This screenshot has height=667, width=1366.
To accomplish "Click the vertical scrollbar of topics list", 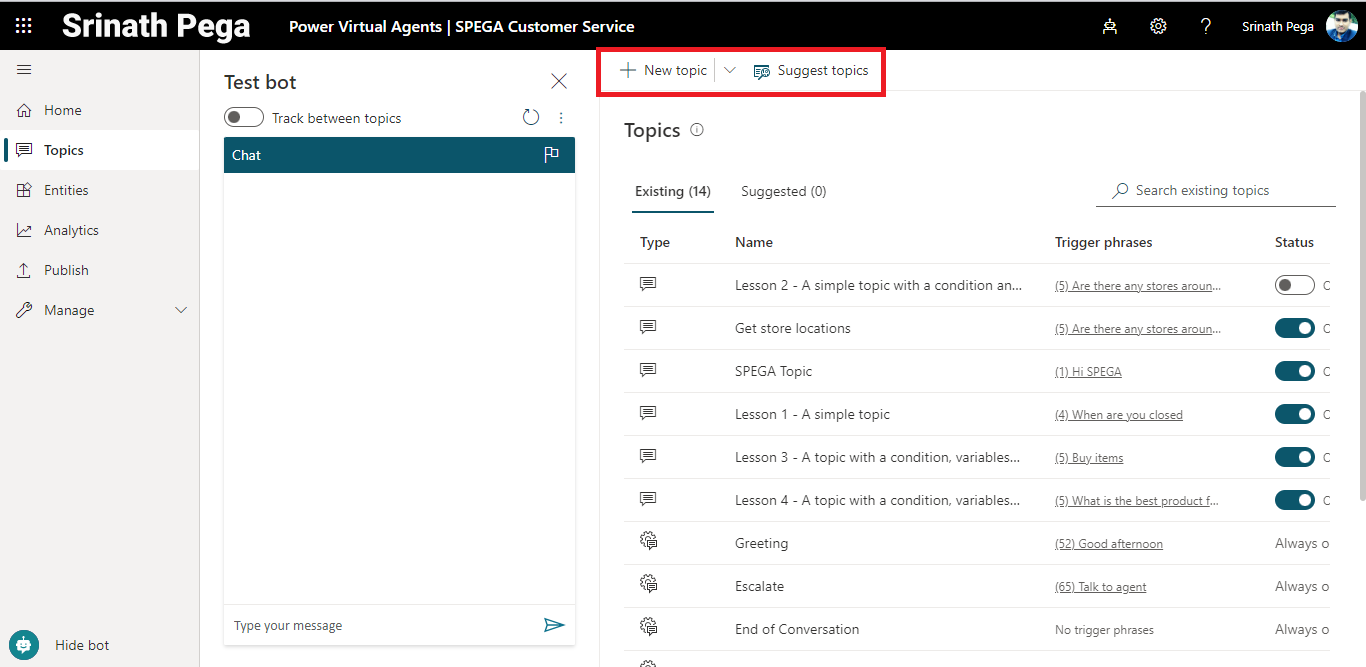I will [1361, 300].
